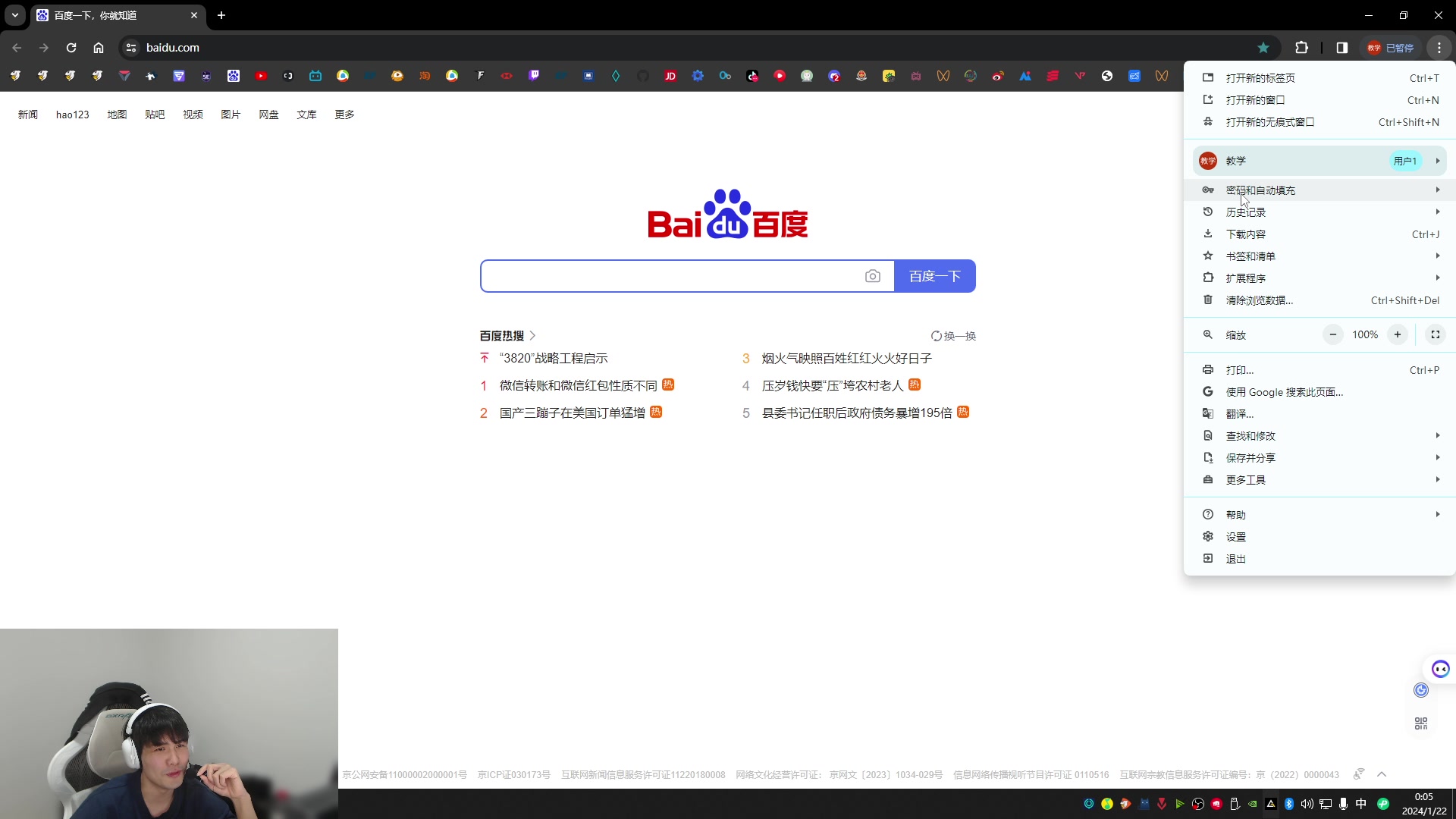Viewport: 1456px width, 819px height.
Task: Expand the 历史记录 submenu arrow
Action: 1438,212
